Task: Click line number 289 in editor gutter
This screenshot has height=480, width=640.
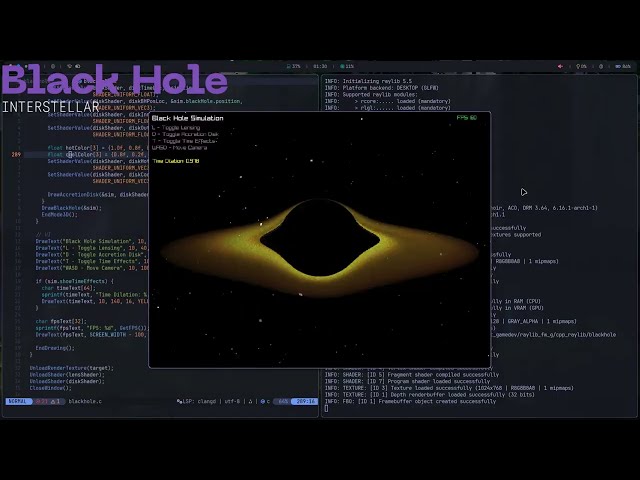Action: point(16,154)
